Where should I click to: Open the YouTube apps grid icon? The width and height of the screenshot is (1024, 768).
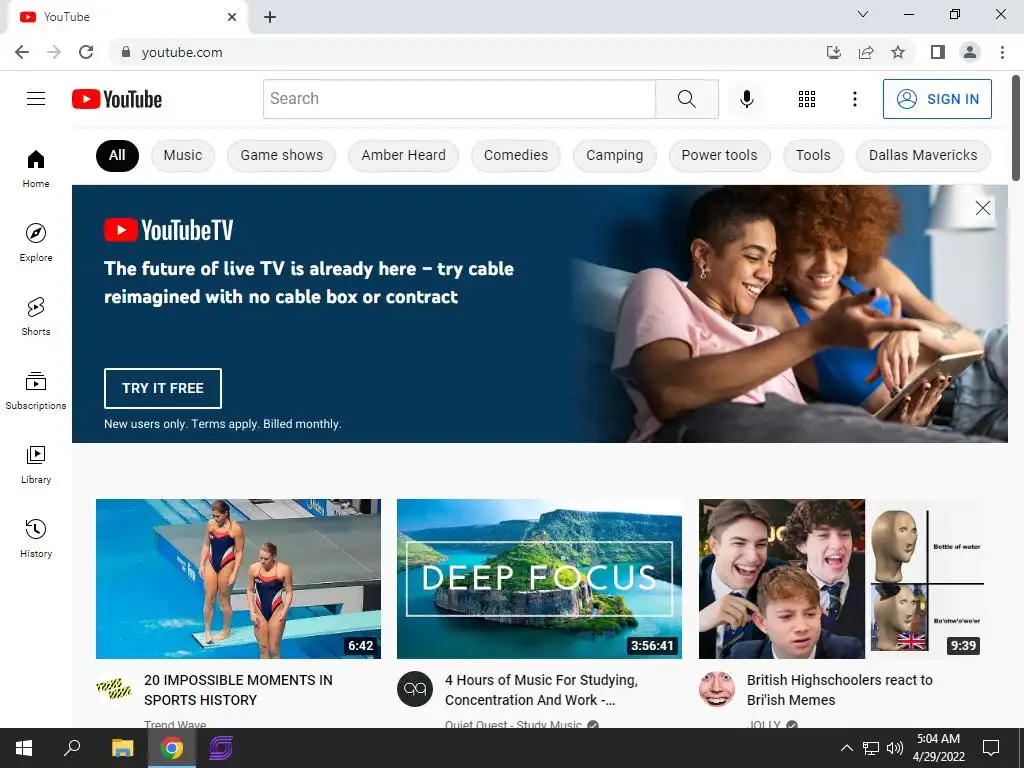click(807, 99)
